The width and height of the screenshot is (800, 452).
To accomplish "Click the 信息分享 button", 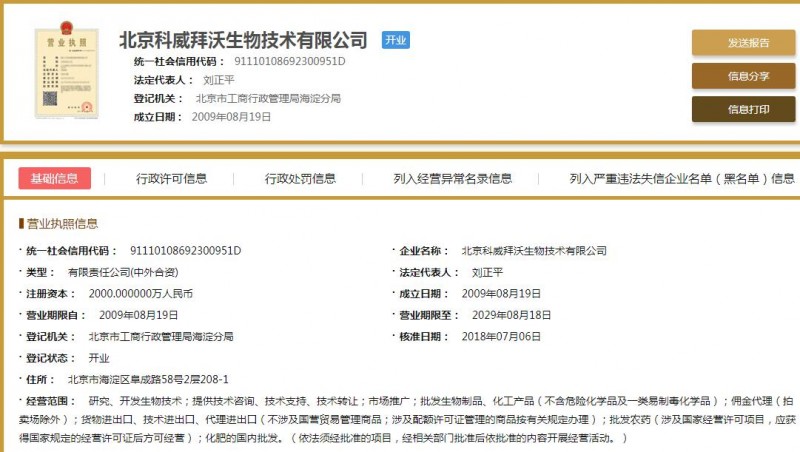I will coord(743,76).
